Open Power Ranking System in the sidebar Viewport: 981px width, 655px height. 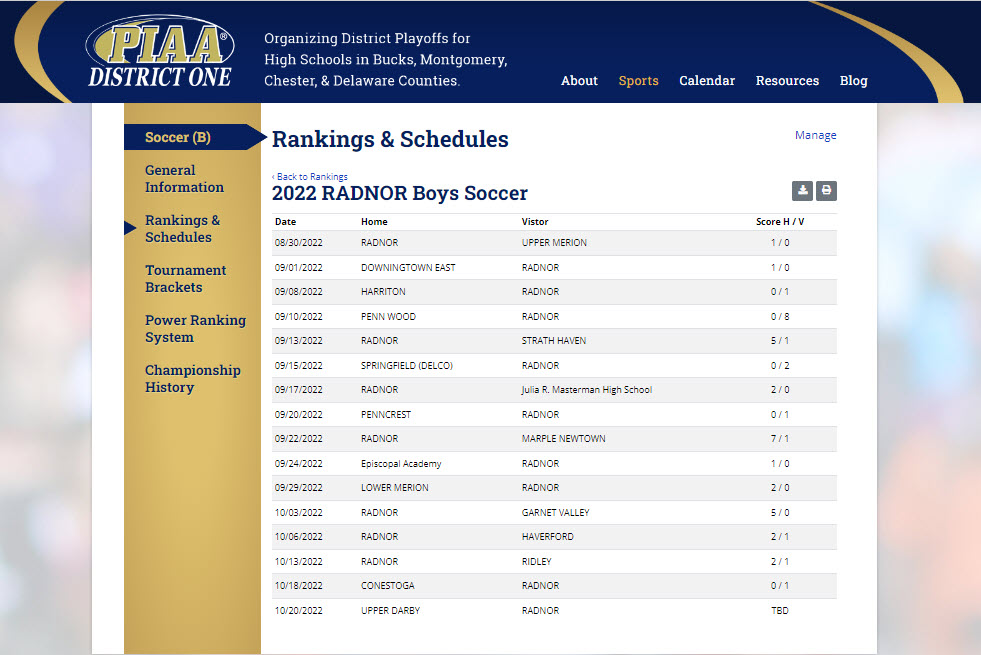point(195,329)
